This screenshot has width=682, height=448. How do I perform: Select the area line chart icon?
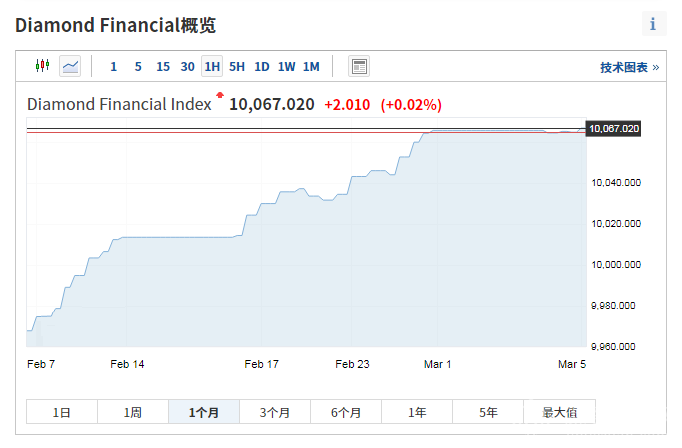(x=70, y=66)
